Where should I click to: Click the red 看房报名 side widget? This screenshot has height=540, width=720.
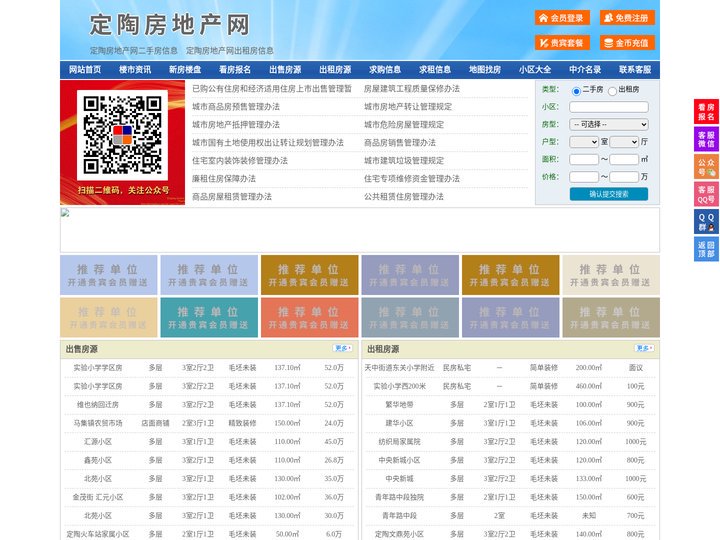pyautogui.click(x=706, y=112)
